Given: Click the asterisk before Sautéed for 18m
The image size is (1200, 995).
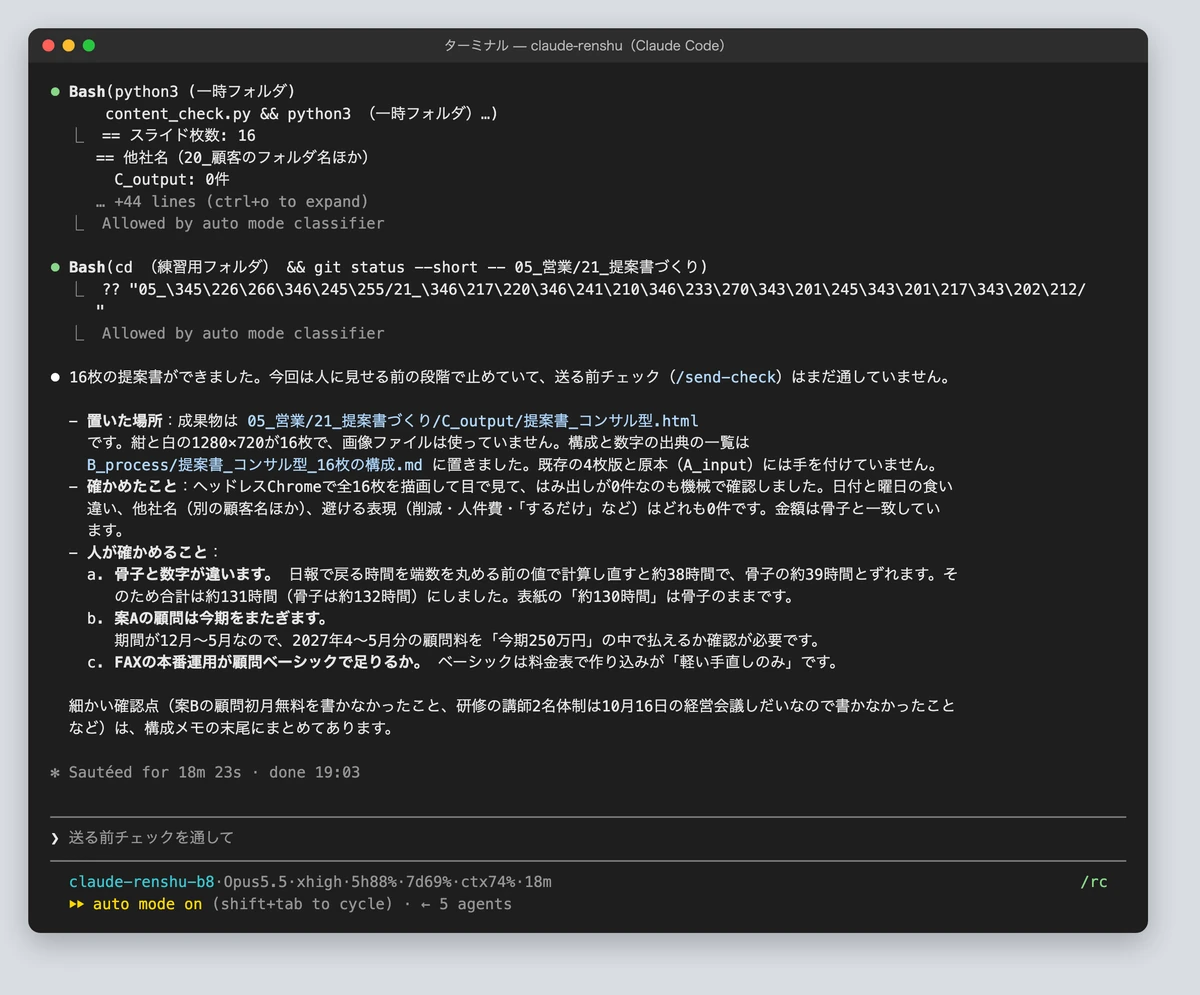Looking at the screenshot, I should click(55, 772).
